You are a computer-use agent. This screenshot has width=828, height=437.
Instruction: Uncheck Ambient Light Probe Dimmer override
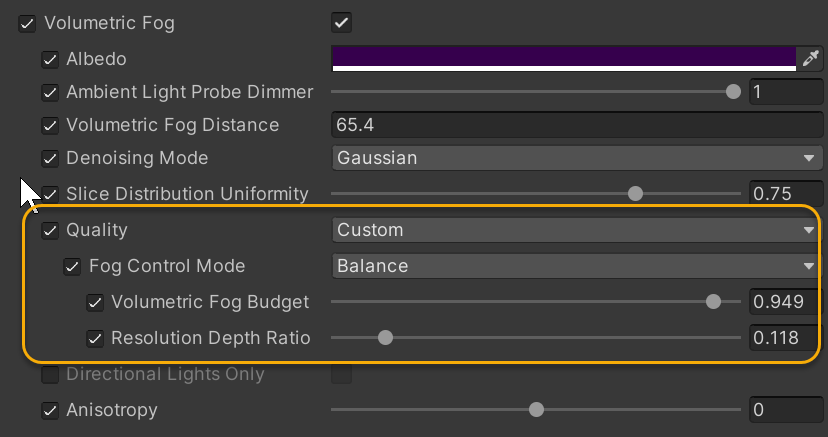pyautogui.click(x=50, y=92)
